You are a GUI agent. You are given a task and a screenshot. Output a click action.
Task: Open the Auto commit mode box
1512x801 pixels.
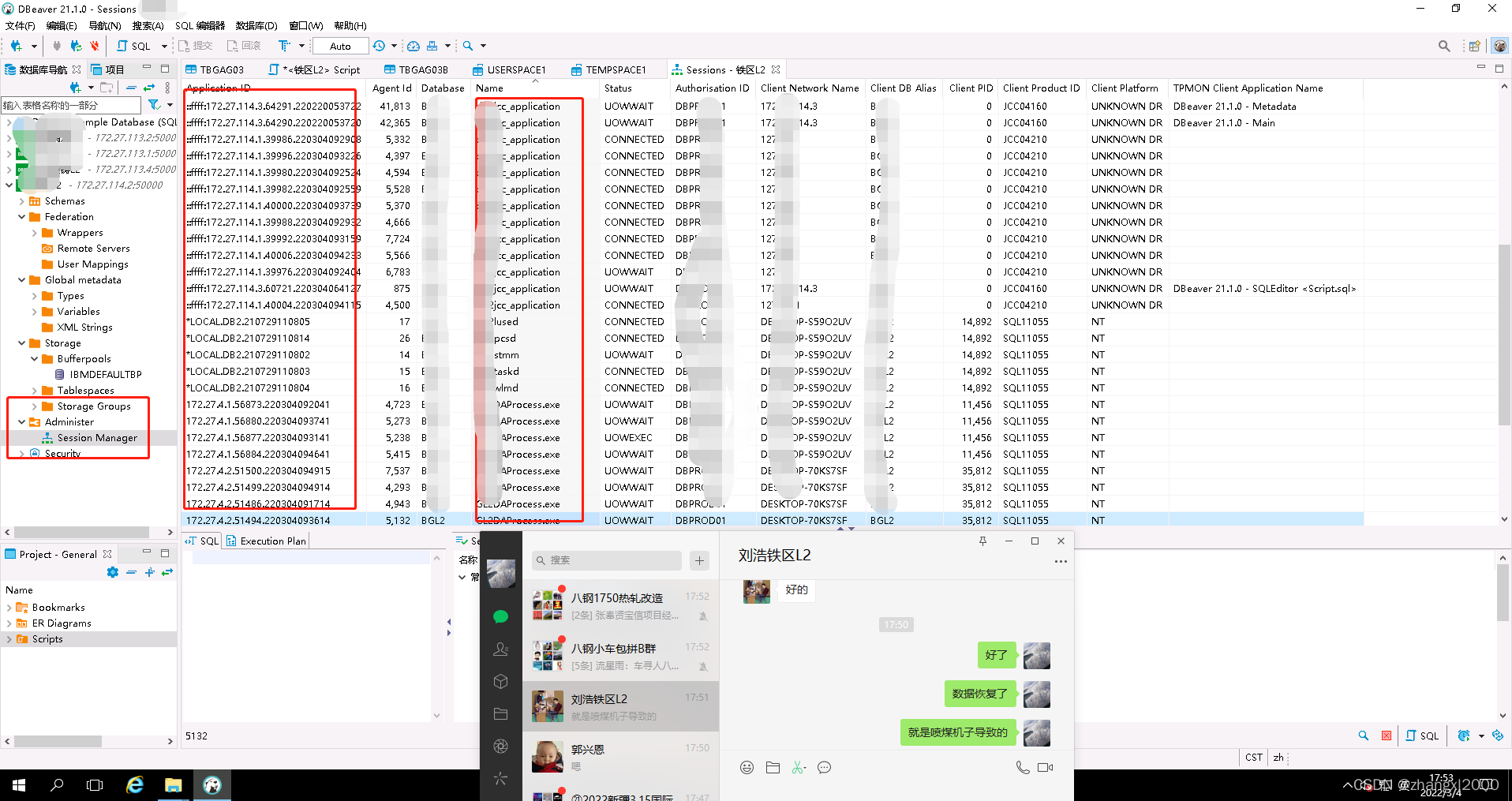[x=340, y=46]
